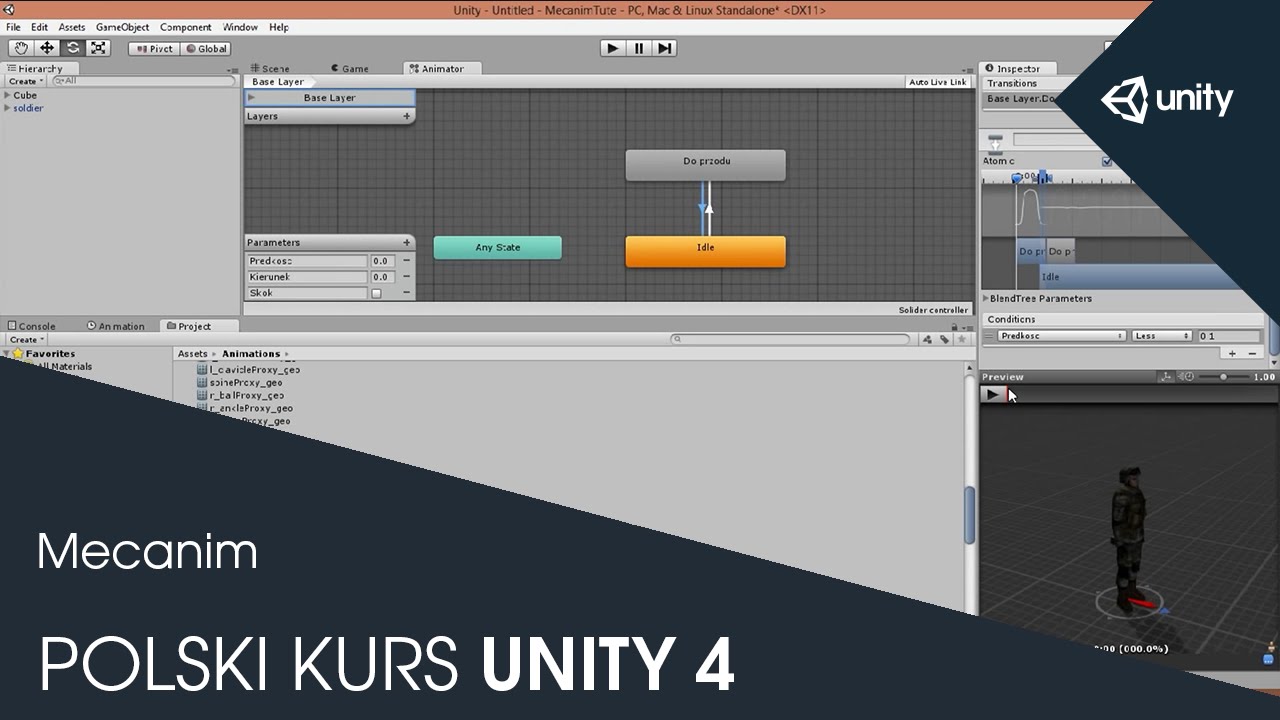
Task: Select the Any State node
Action: (x=498, y=247)
